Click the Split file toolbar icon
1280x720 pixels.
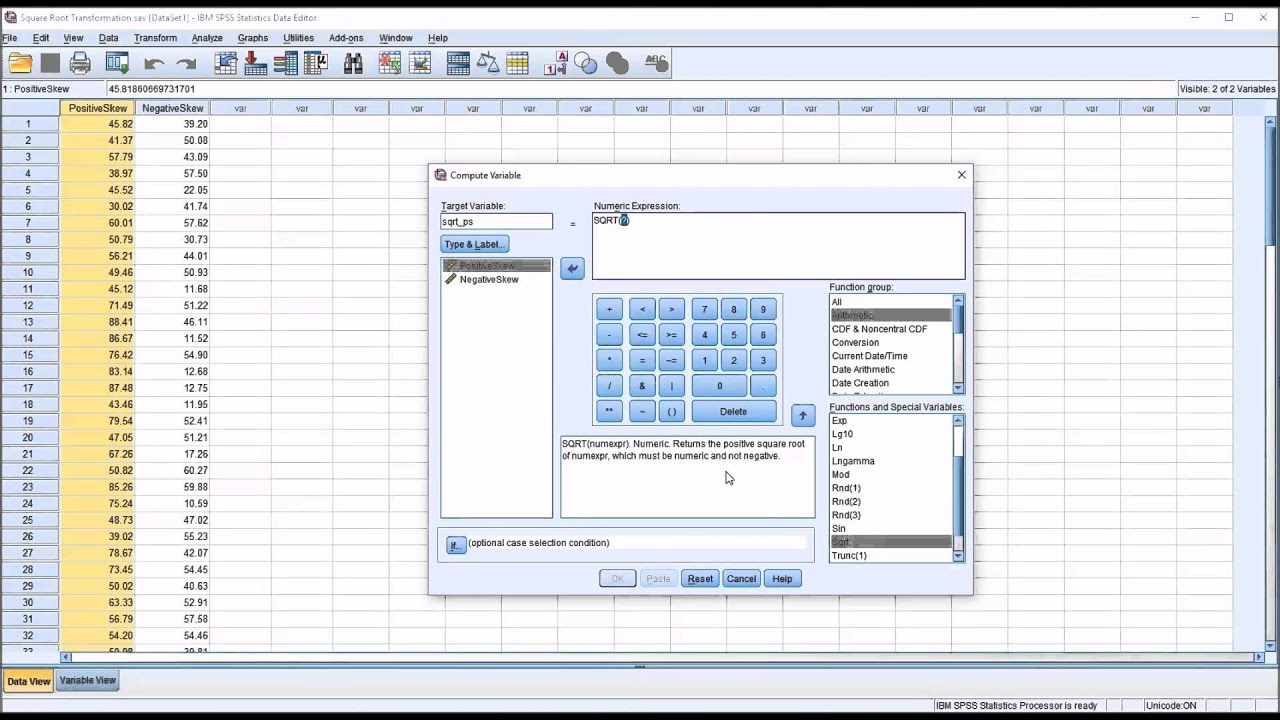458,63
